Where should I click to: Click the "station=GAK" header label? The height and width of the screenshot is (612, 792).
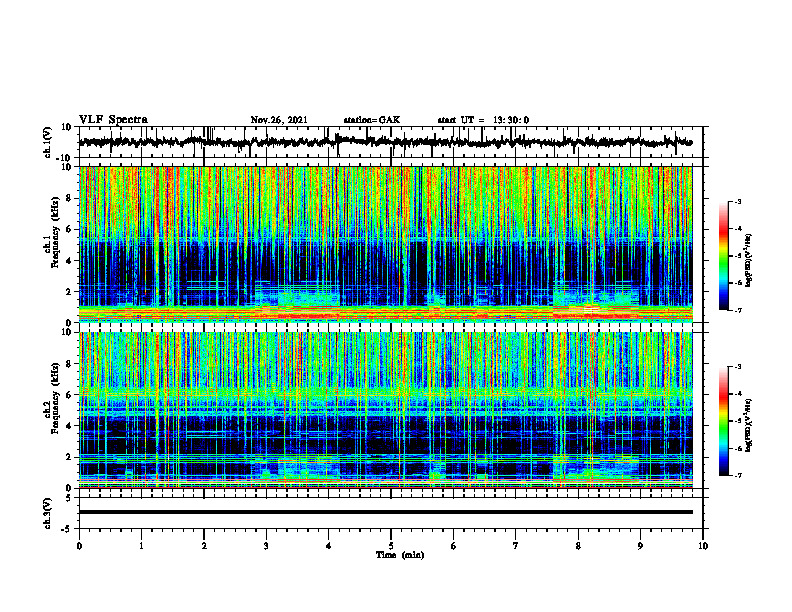click(372, 120)
